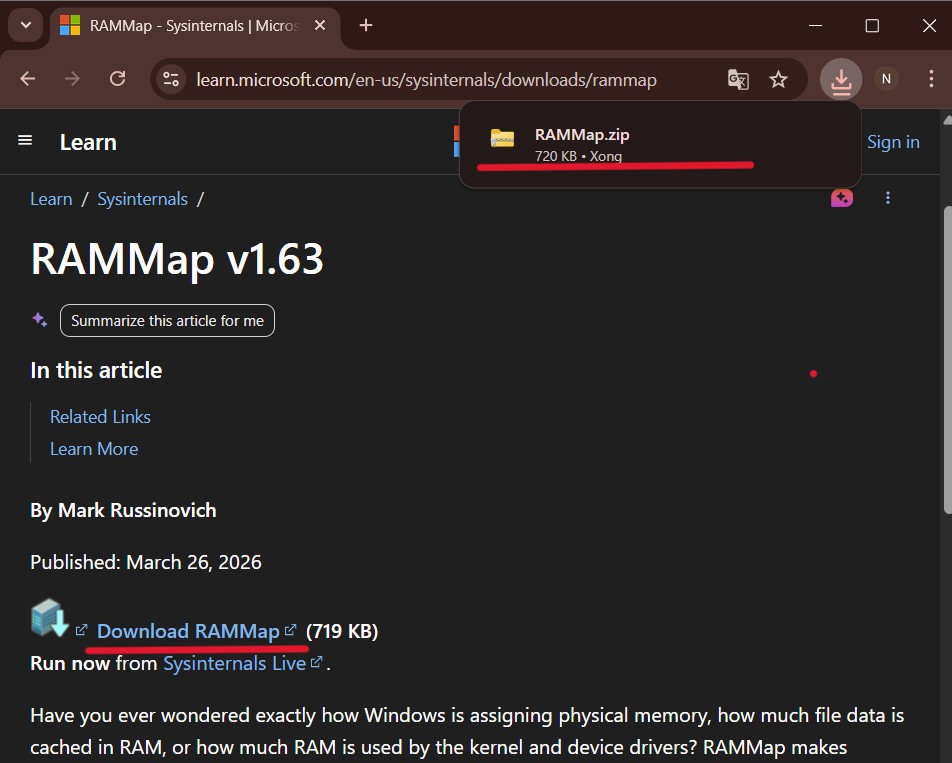Reload the page
This screenshot has height=763, width=952.
click(x=117, y=79)
